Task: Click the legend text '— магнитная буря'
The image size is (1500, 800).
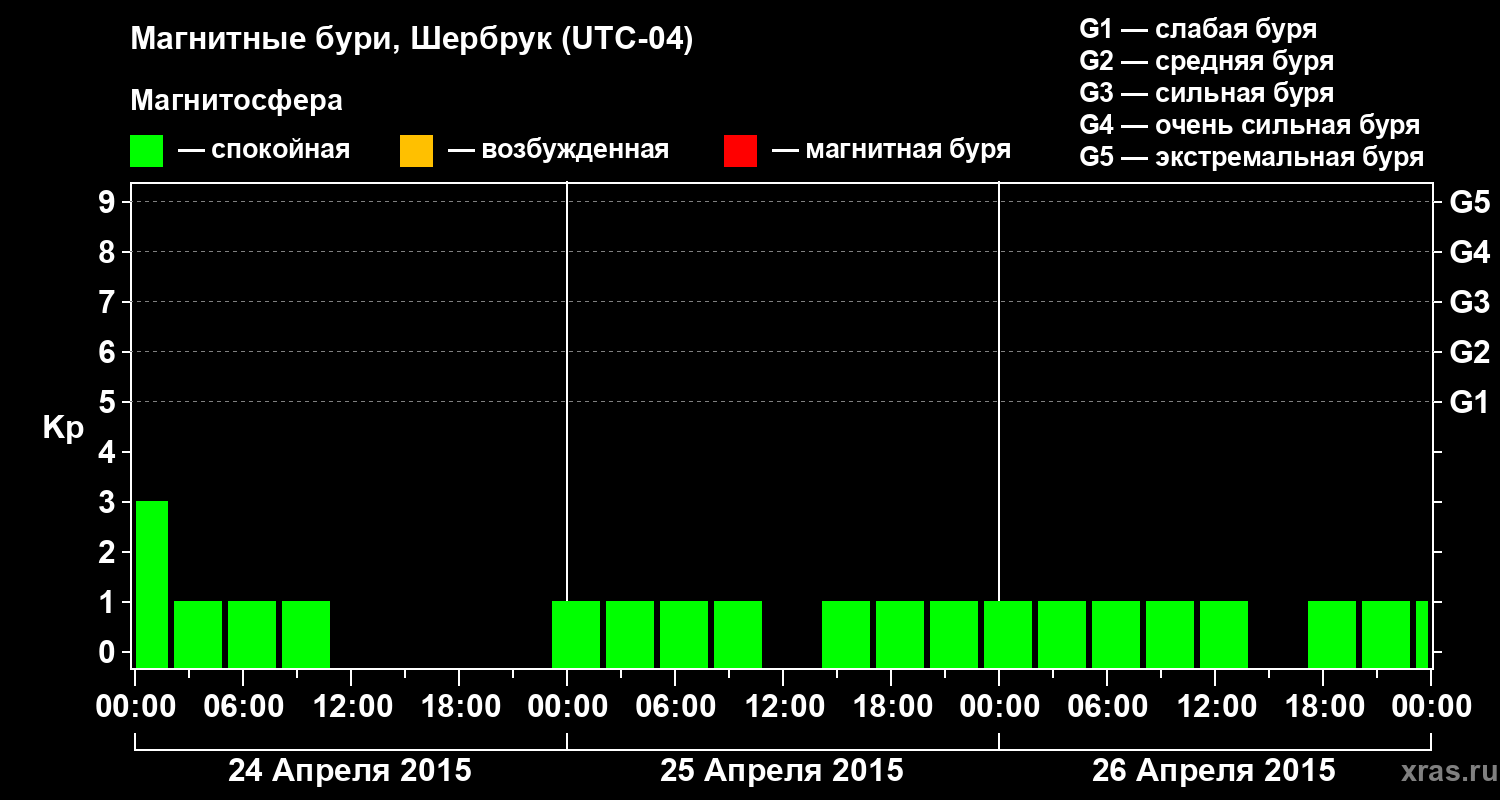Action: tap(891, 151)
